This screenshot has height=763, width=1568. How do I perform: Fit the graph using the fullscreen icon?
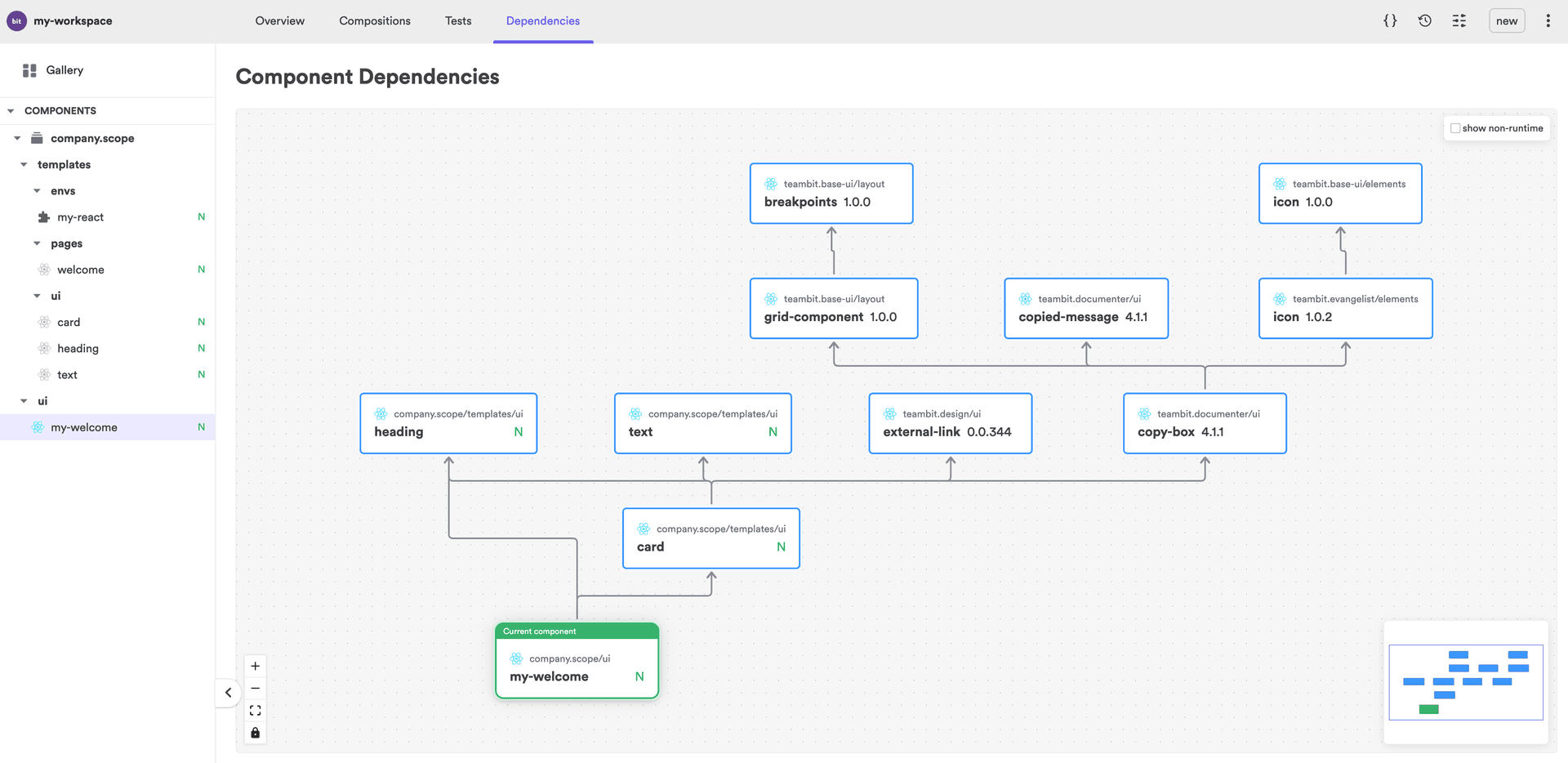255,710
